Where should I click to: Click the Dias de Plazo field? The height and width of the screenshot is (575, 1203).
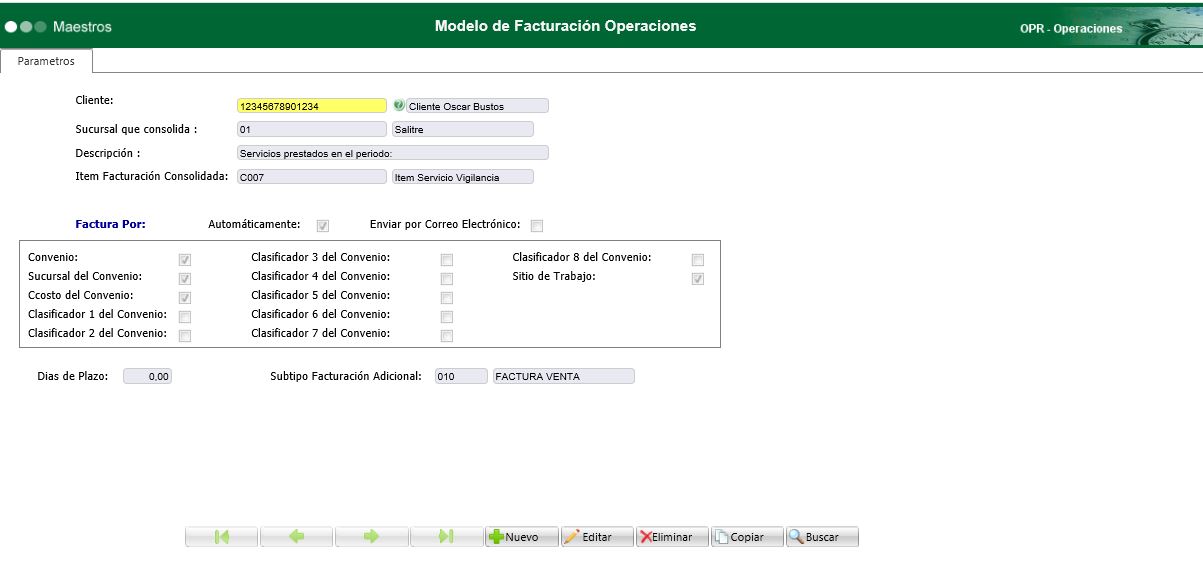(147, 377)
